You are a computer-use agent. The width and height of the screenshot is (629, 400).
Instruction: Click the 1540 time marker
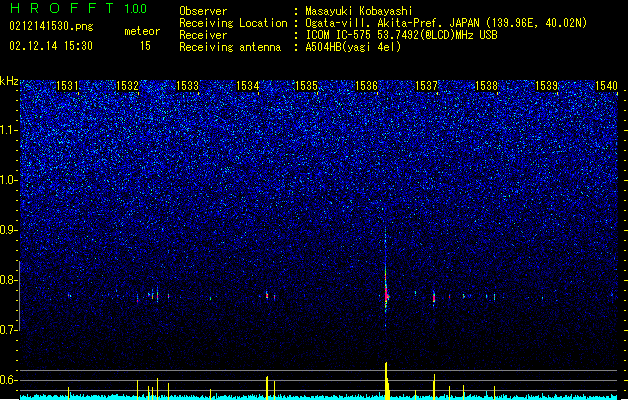coord(606,85)
